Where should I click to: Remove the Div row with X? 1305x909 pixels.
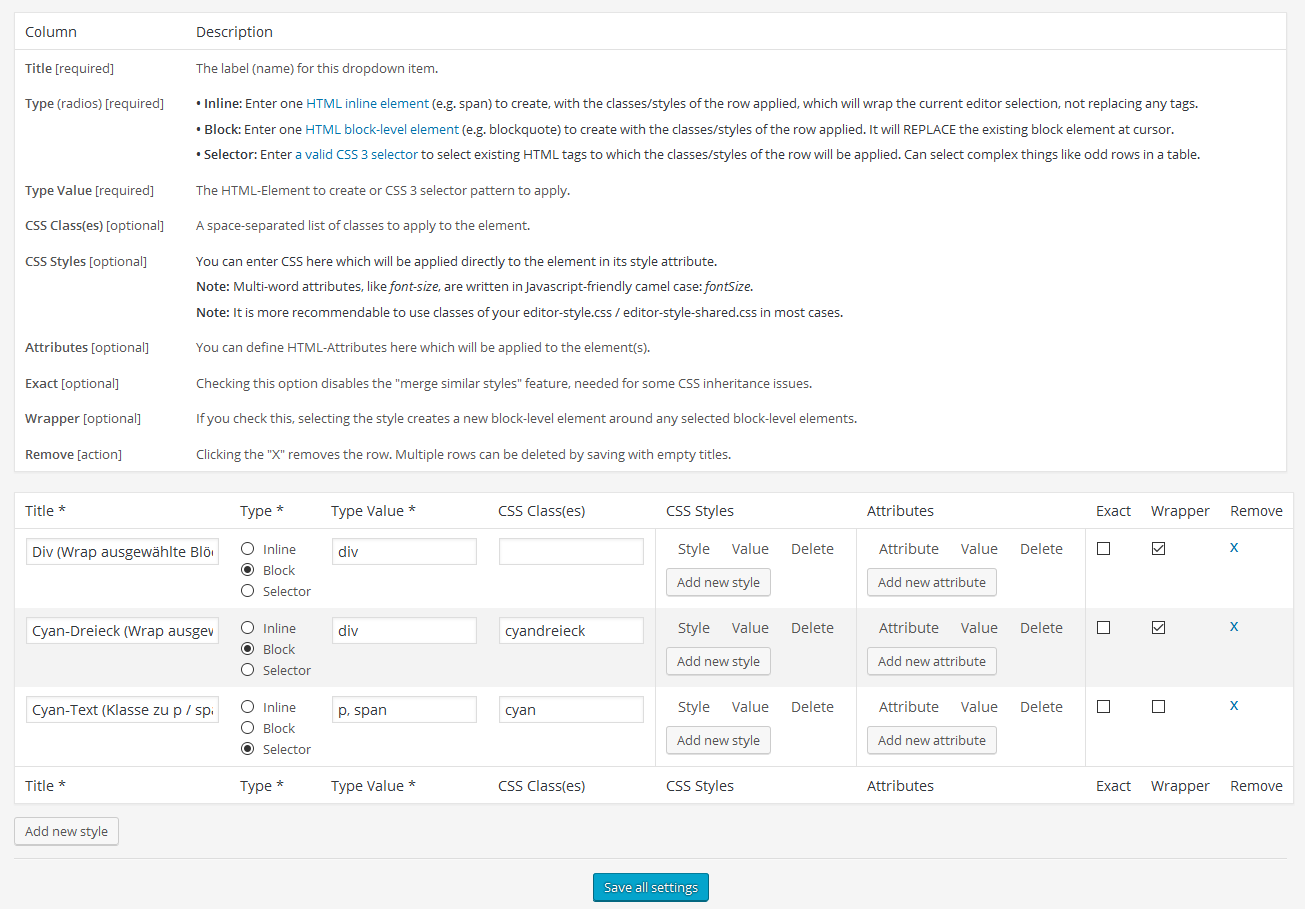click(x=1234, y=547)
